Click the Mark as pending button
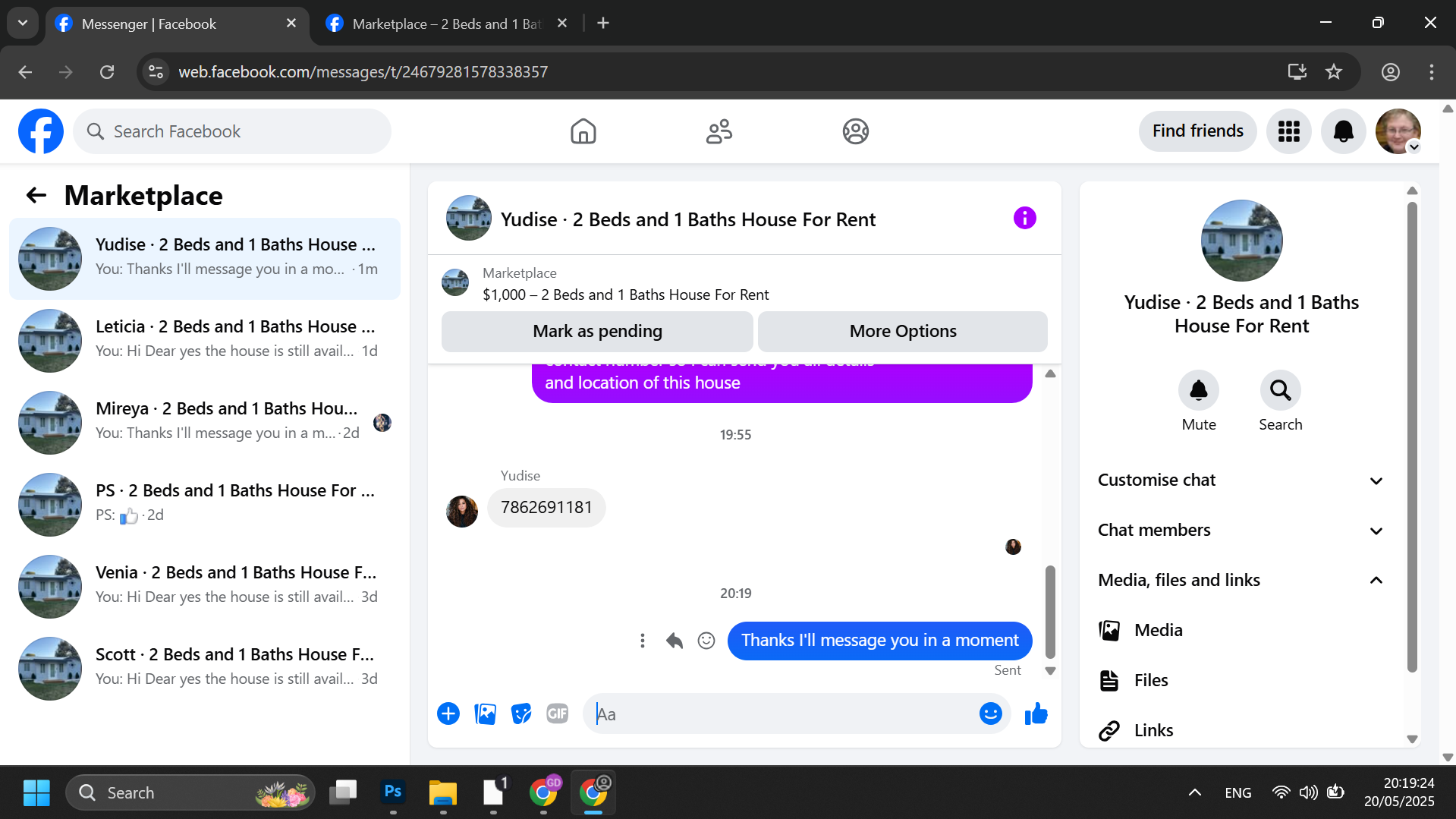 pos(597,331)
